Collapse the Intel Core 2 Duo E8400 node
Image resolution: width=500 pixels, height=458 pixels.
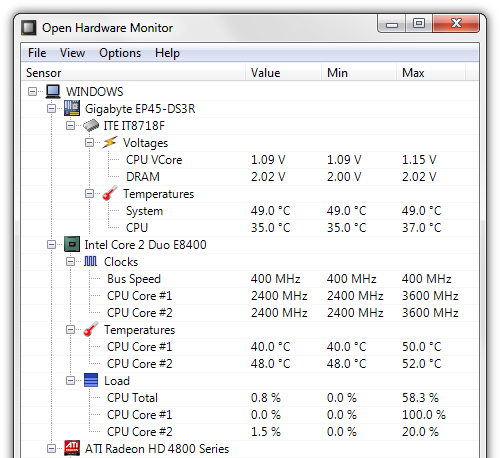(51, 244)
